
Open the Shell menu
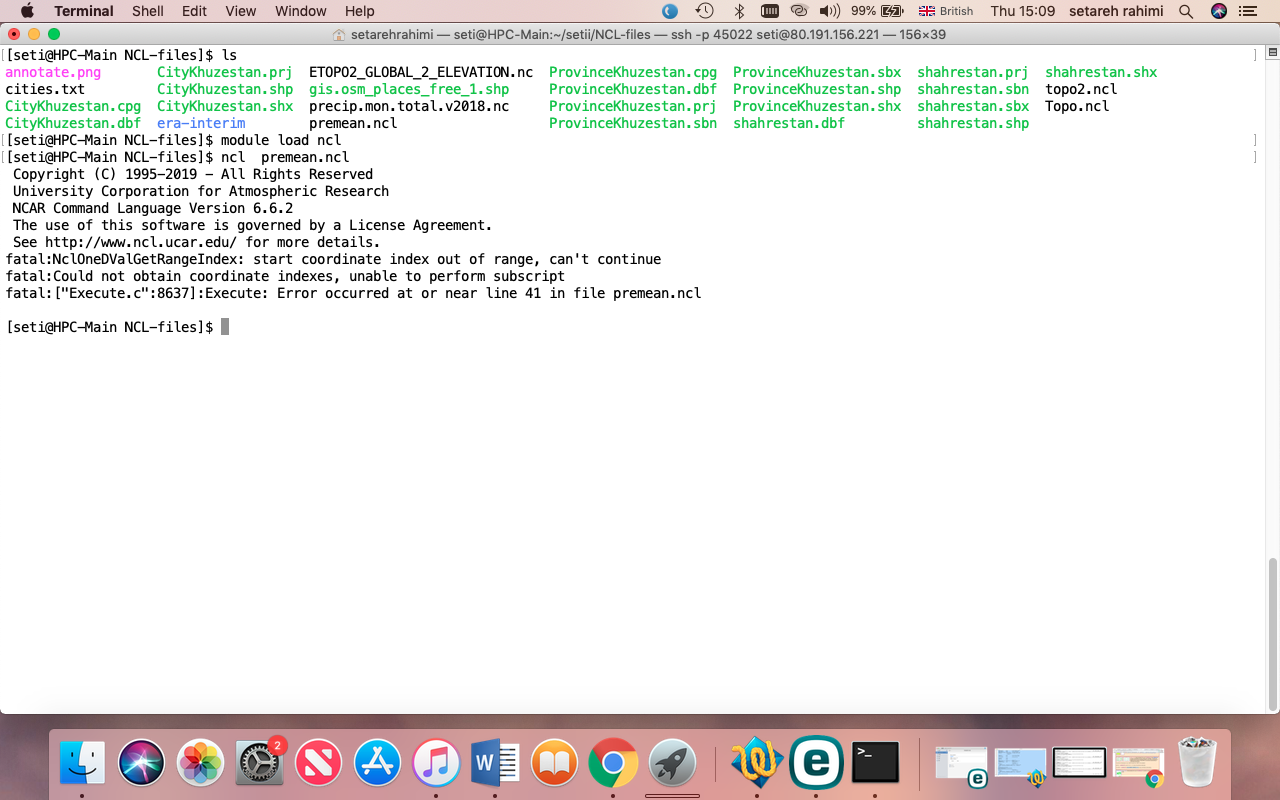(x=148, y=11)
